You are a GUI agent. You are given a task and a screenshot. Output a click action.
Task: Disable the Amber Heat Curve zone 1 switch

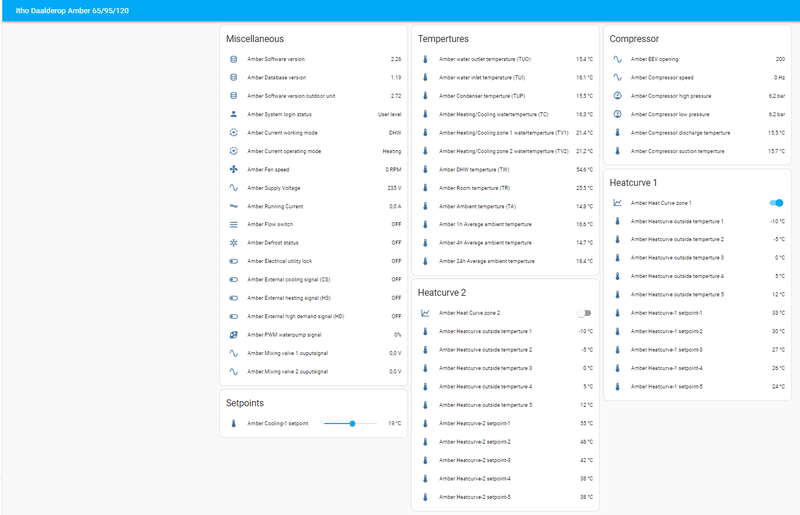tap(777, 203)
